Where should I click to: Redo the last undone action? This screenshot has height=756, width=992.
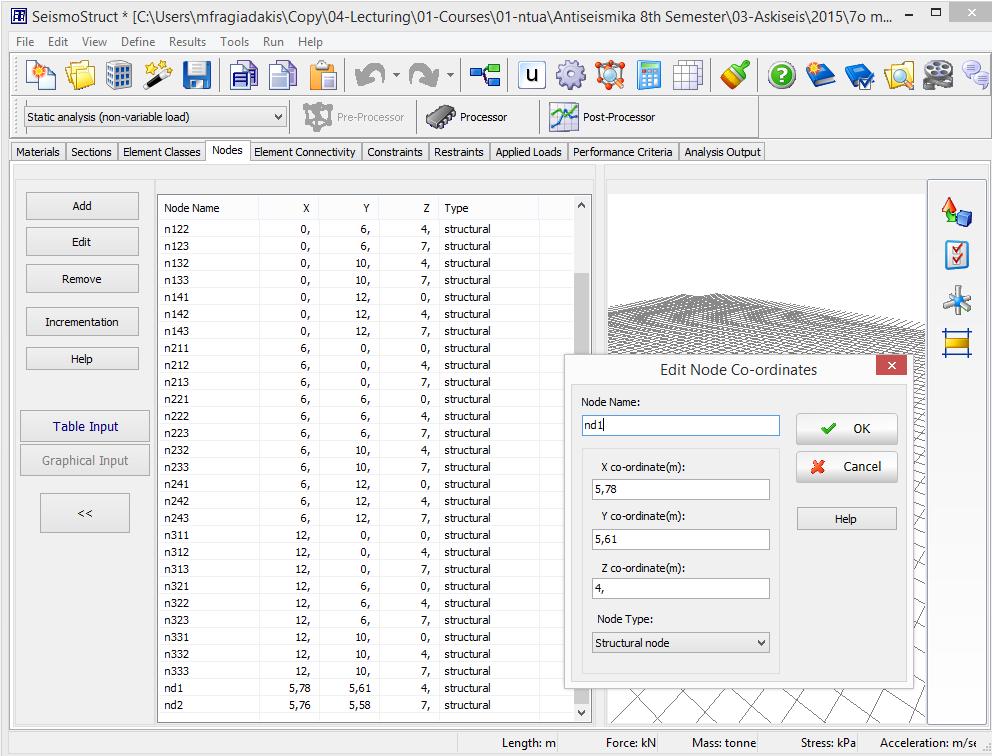424,75
